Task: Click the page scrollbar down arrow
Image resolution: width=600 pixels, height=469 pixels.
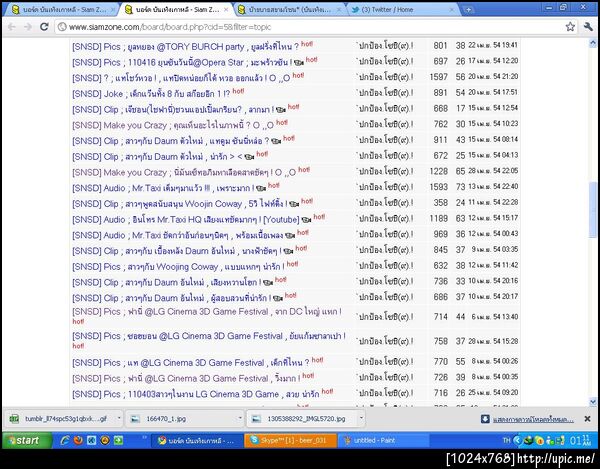Action: (593, 402)
